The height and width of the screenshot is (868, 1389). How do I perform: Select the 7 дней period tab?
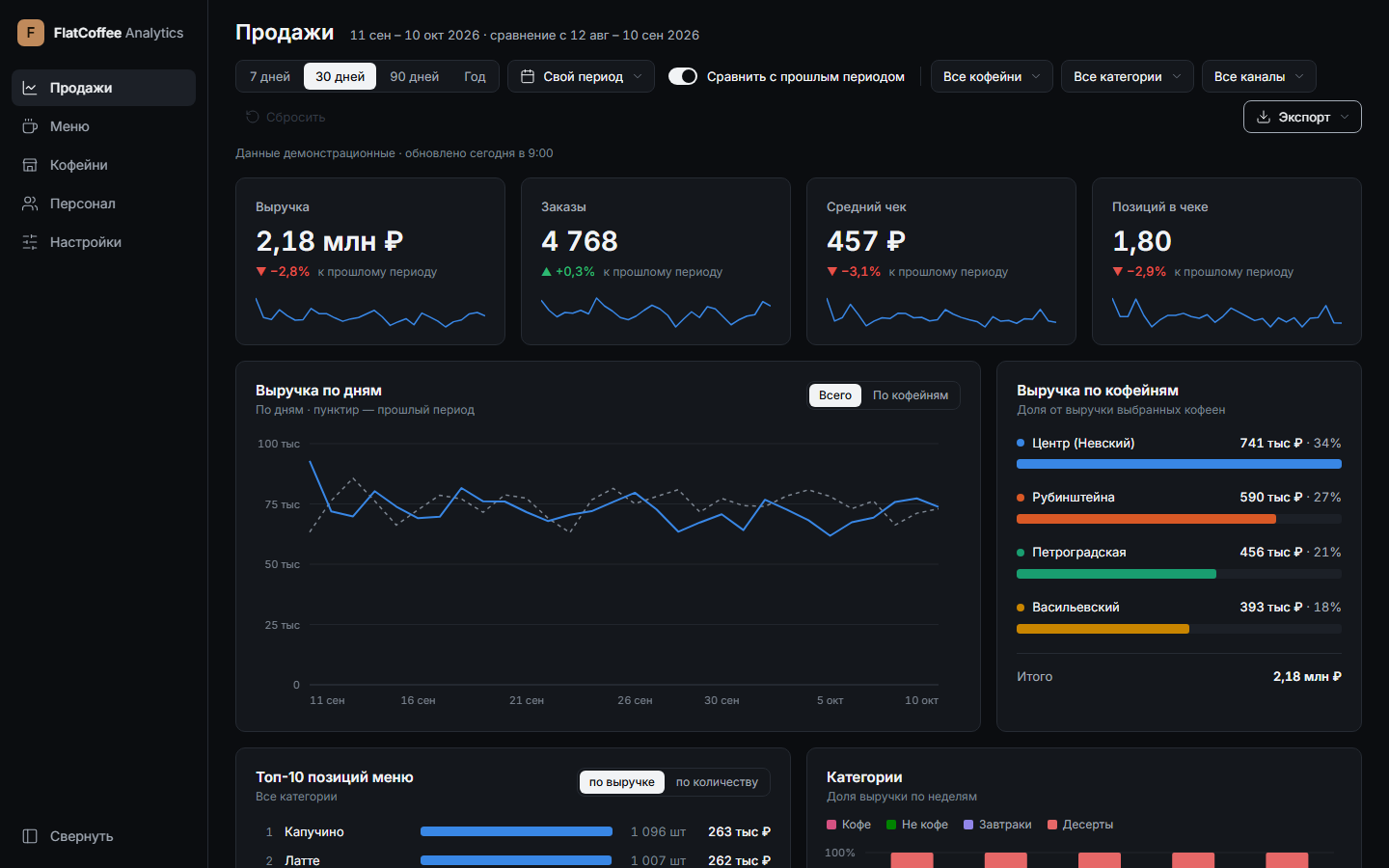point(270,76)
